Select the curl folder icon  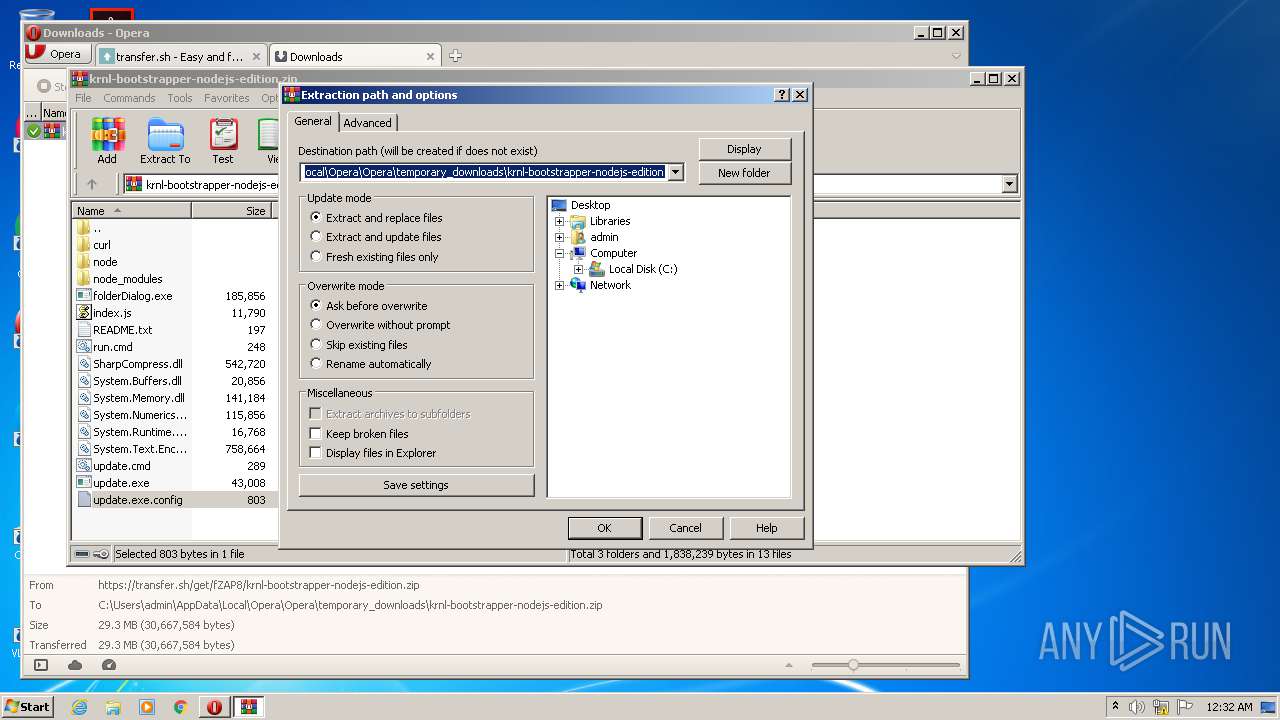click(x=84, y=245)
